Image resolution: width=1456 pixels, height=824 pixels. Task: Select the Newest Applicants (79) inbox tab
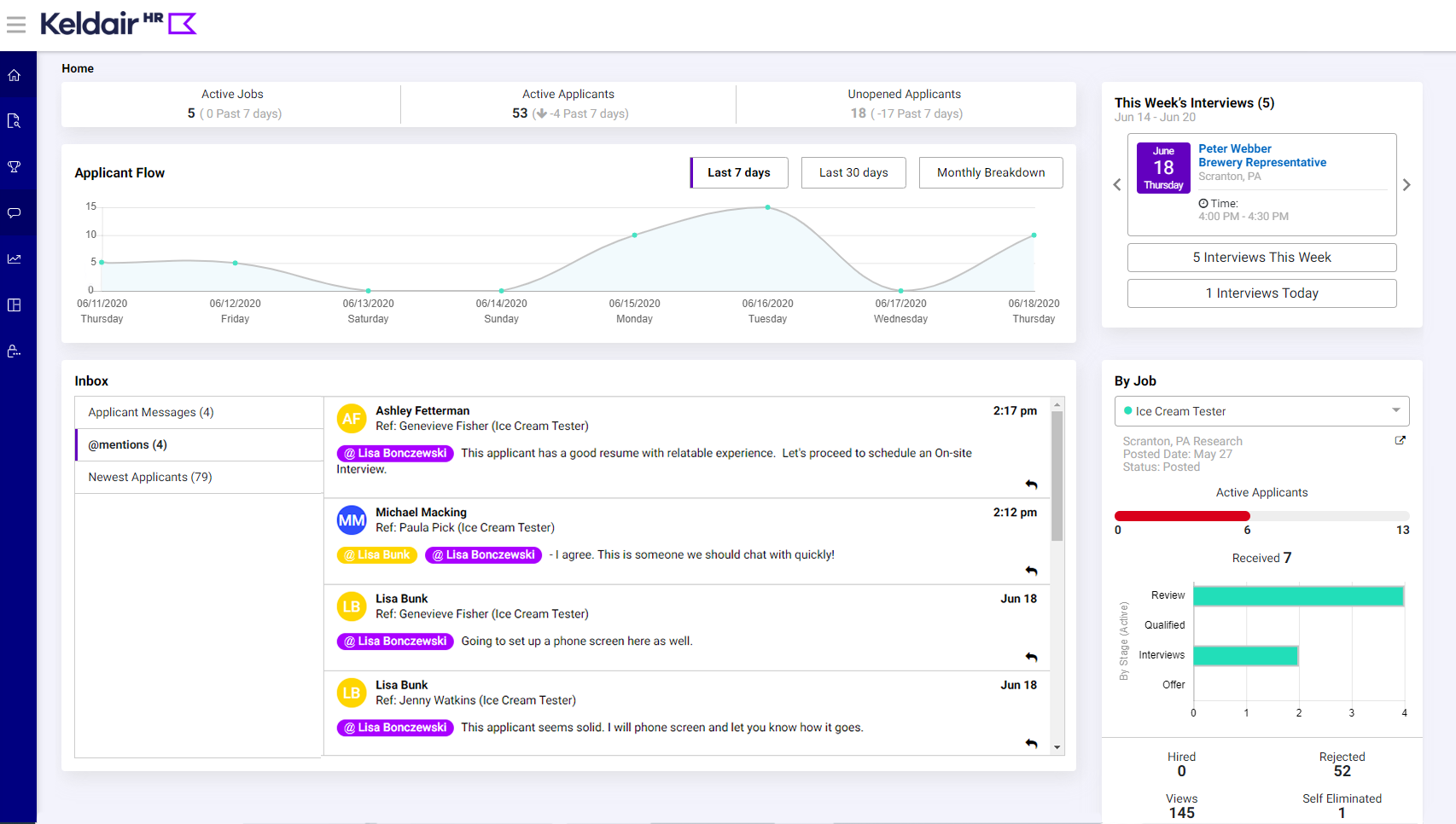(150, 477)
